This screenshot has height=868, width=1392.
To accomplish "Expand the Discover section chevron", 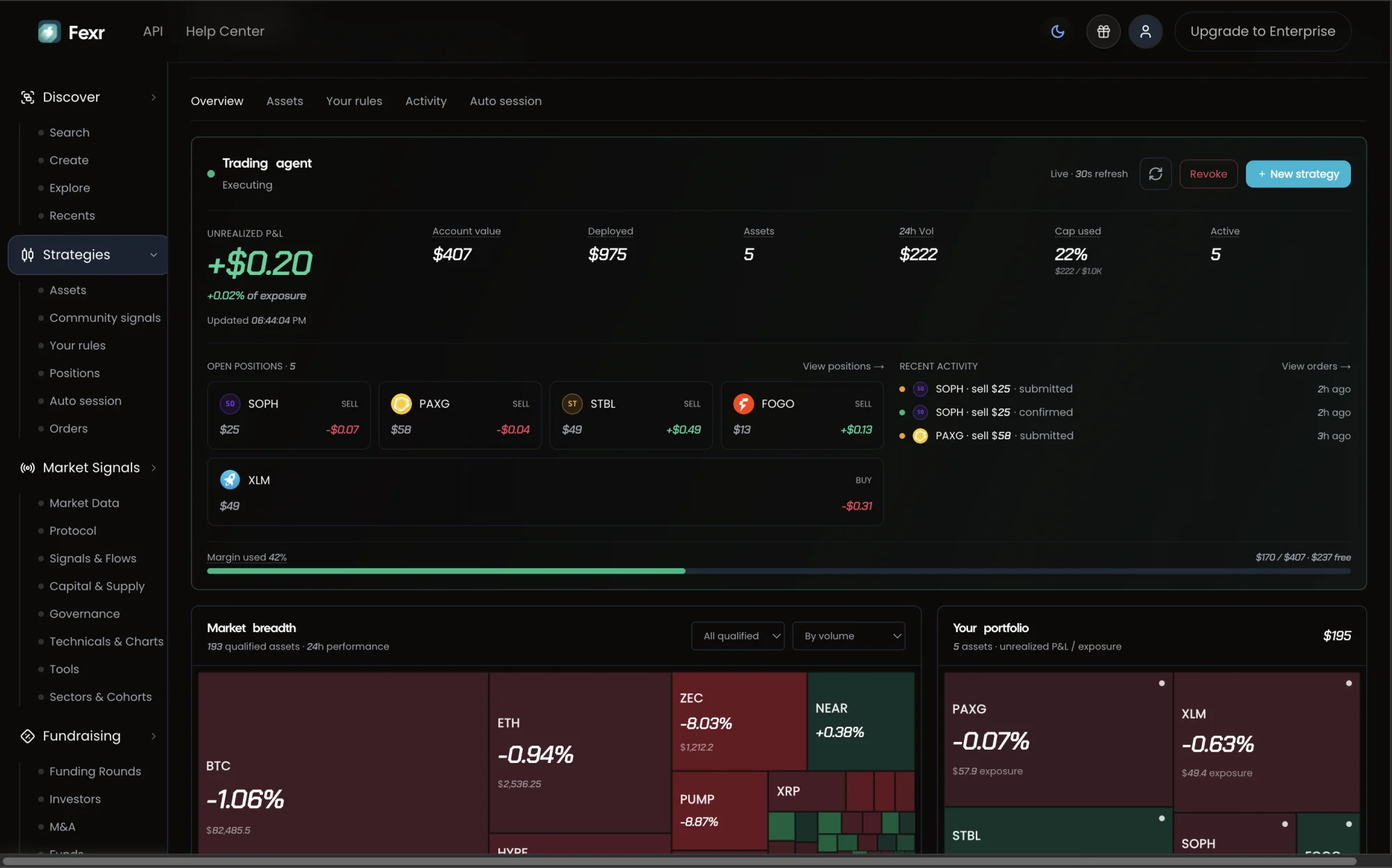I will point(153,97).
